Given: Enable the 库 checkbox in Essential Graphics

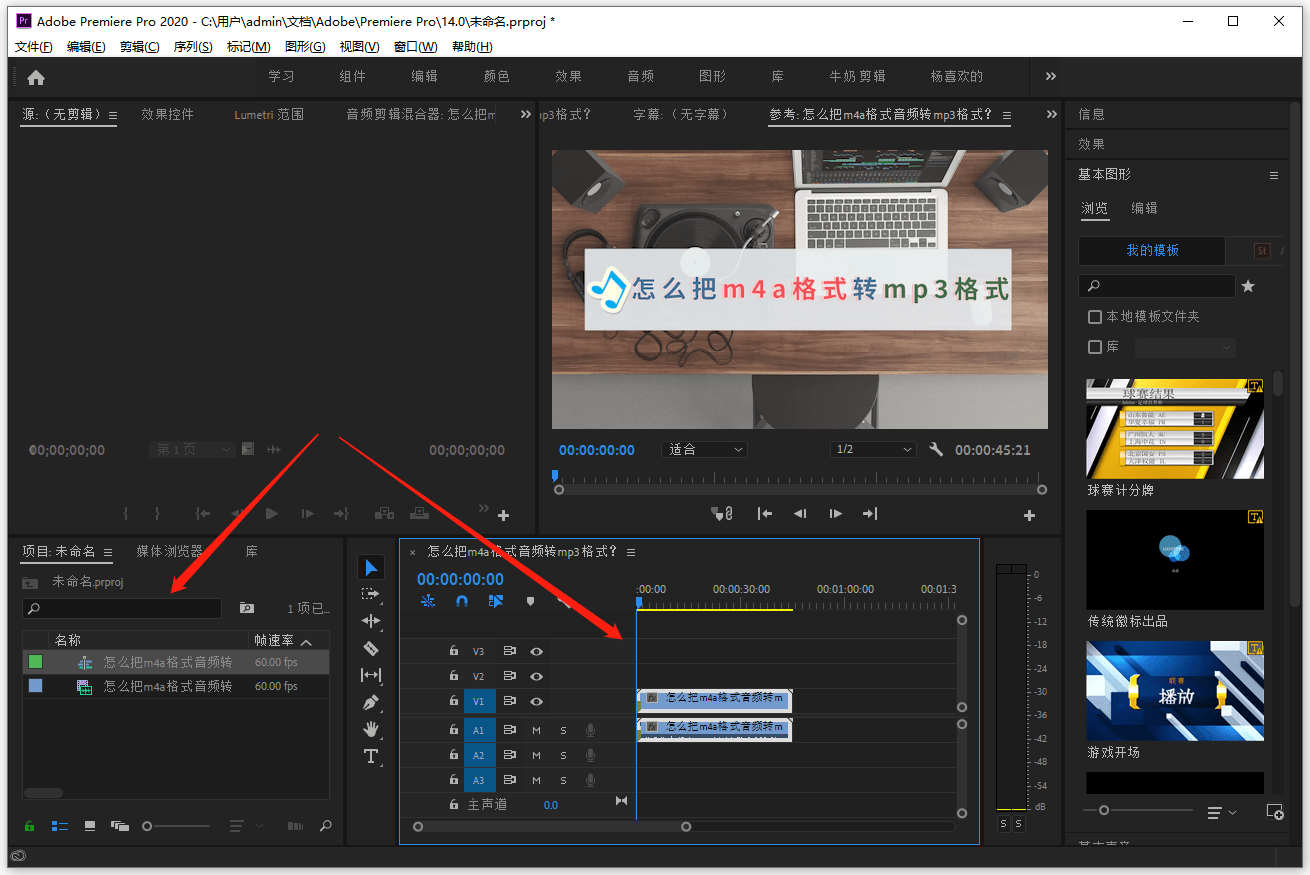Looking at the screenshot, I should (x=1095, y=347).
